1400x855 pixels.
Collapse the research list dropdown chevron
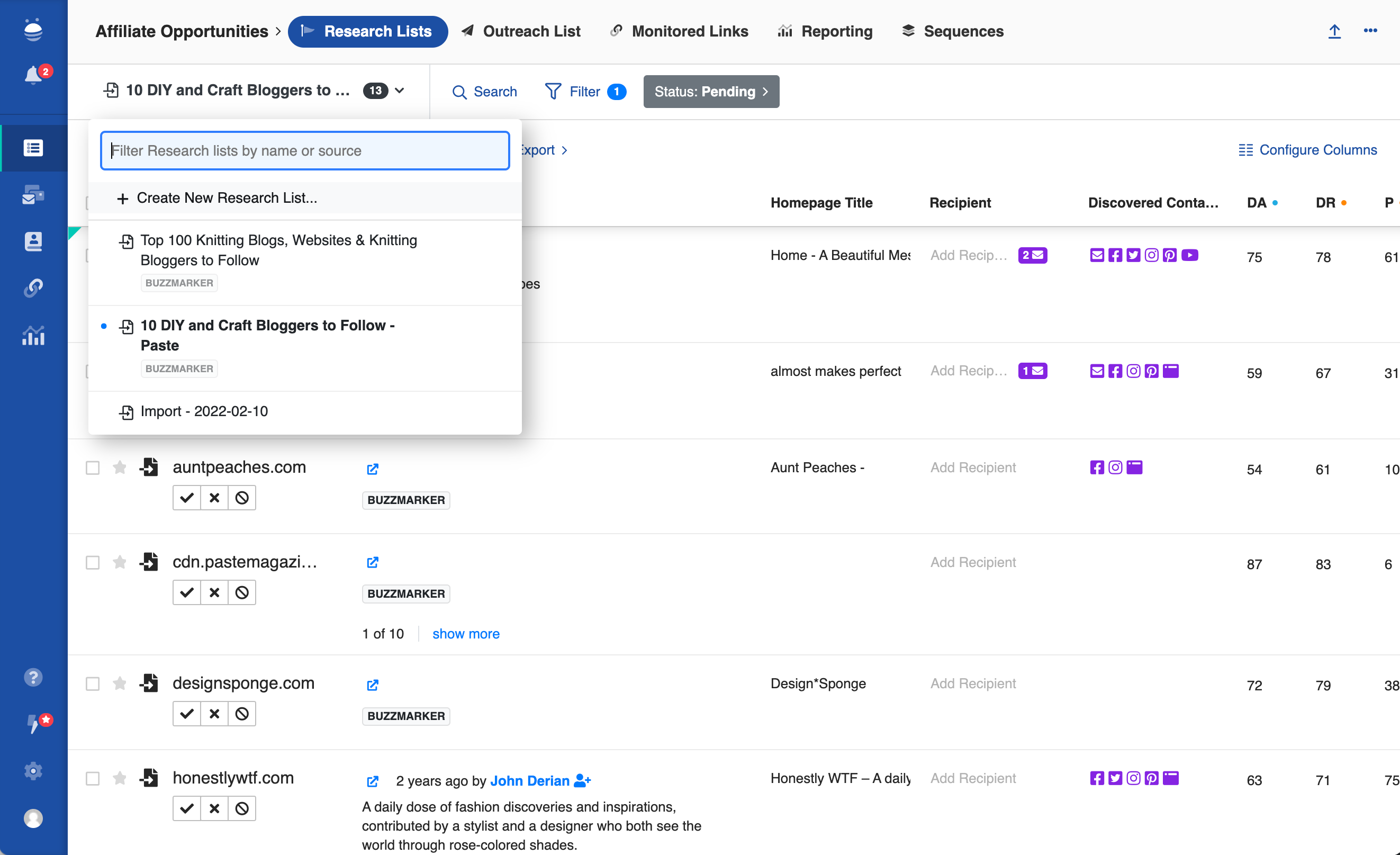[400, 91]
